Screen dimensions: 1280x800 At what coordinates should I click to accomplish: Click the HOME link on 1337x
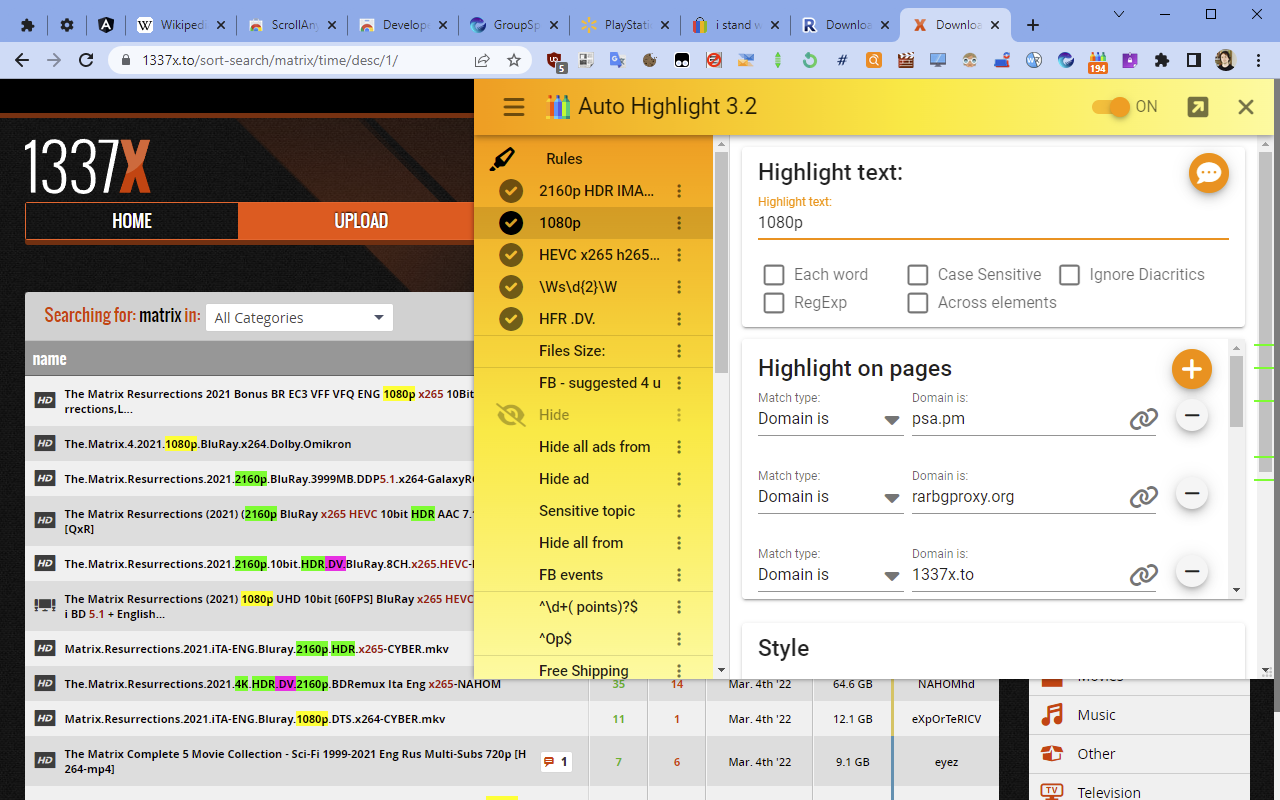[x=131, y=221]
